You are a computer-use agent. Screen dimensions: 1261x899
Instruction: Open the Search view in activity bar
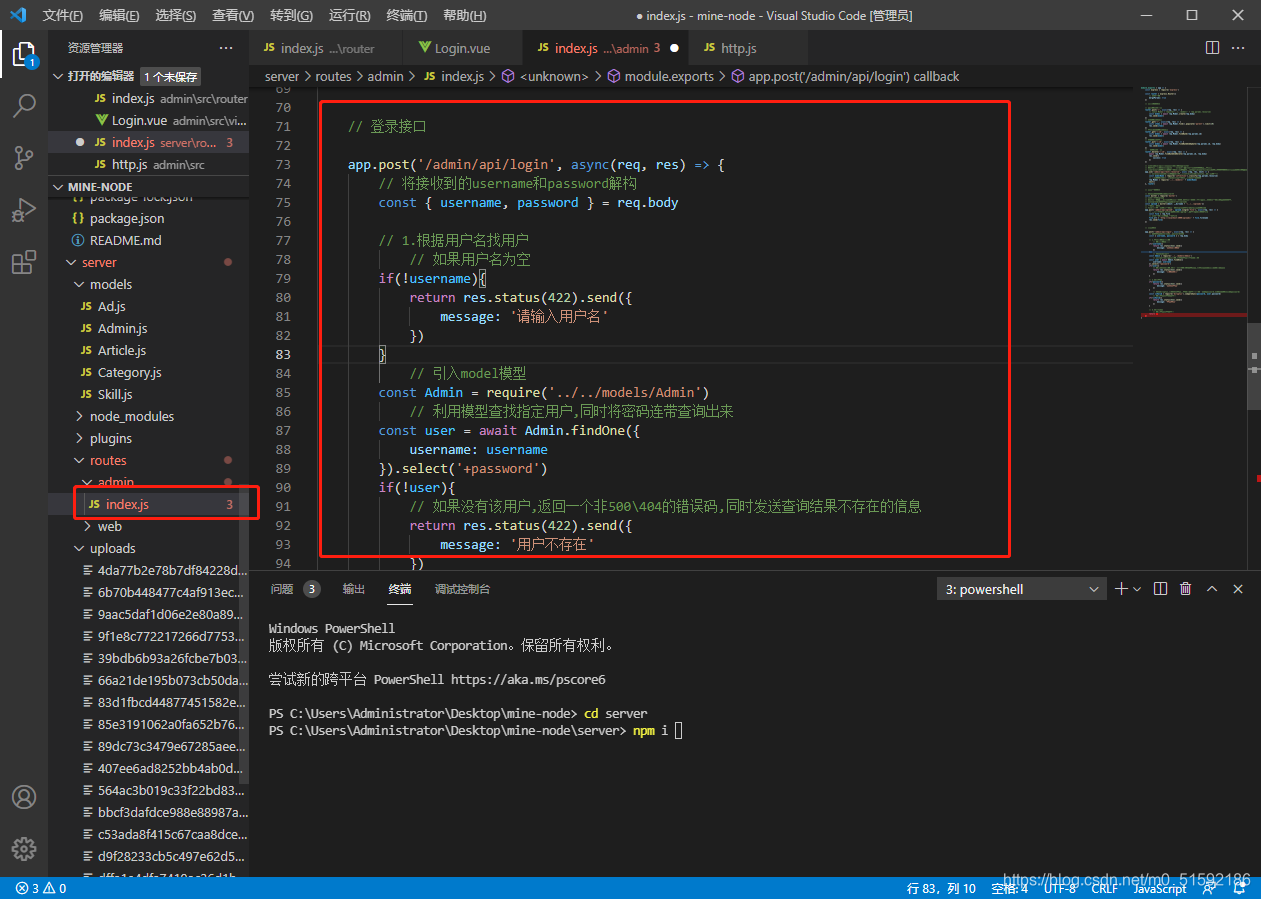coord(24,105)
